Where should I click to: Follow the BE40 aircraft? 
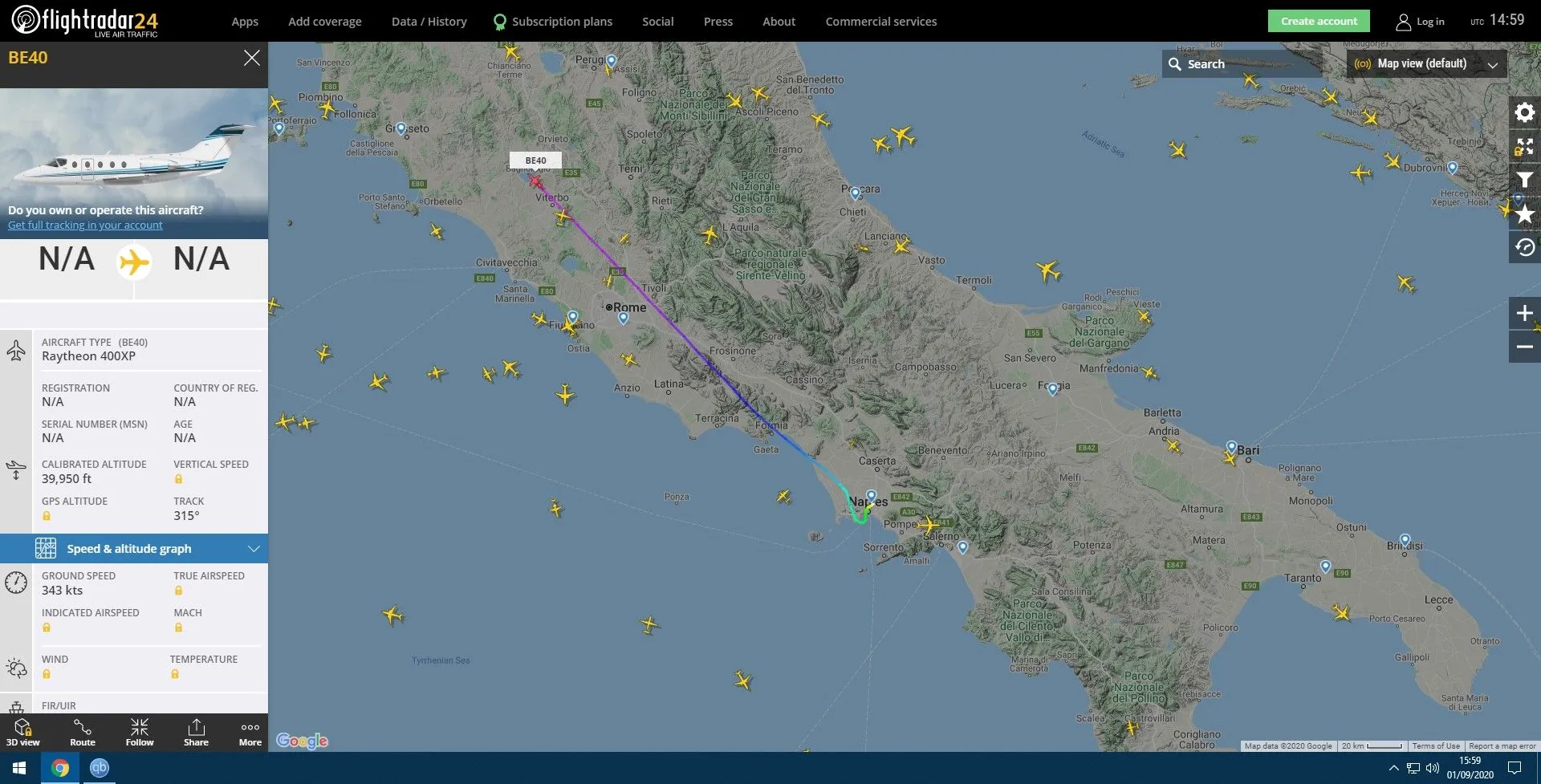coord(140,732)
